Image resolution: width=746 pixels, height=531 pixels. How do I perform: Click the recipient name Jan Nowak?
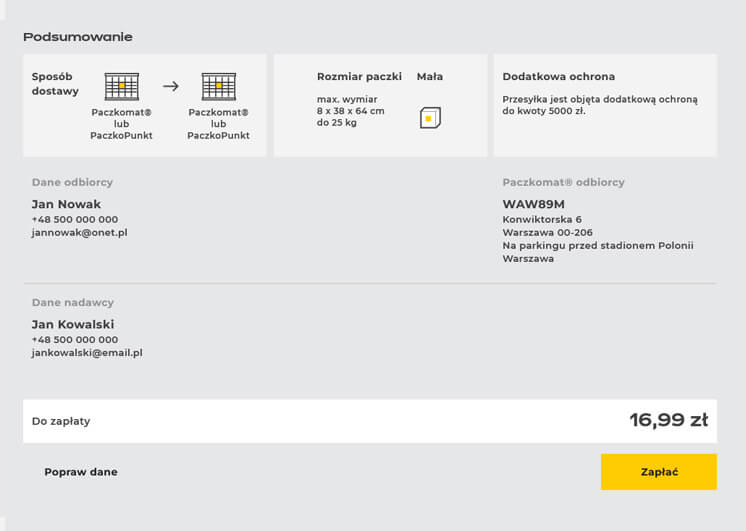(x=66, y=204)
